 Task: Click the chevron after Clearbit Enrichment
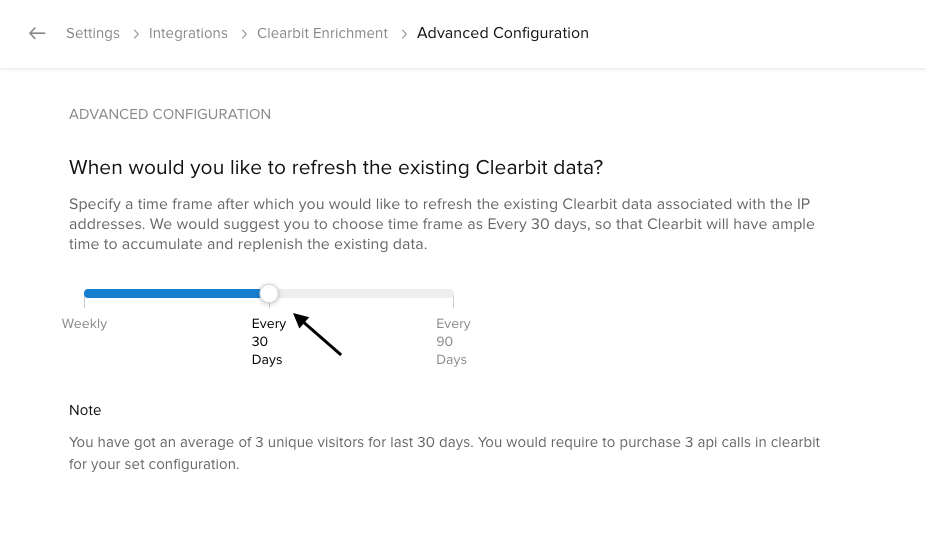click(x=403, y=34)
